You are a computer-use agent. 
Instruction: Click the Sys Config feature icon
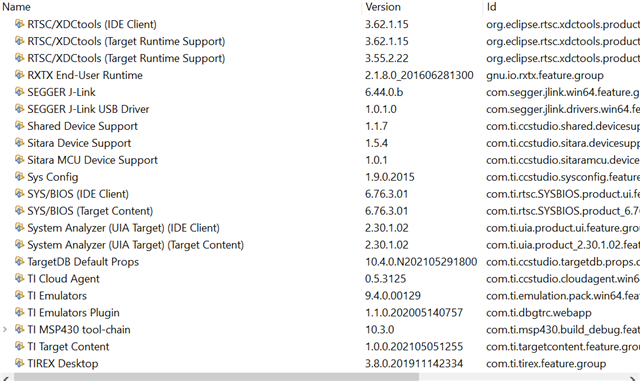pyautogui.click(x=19, y=177)
